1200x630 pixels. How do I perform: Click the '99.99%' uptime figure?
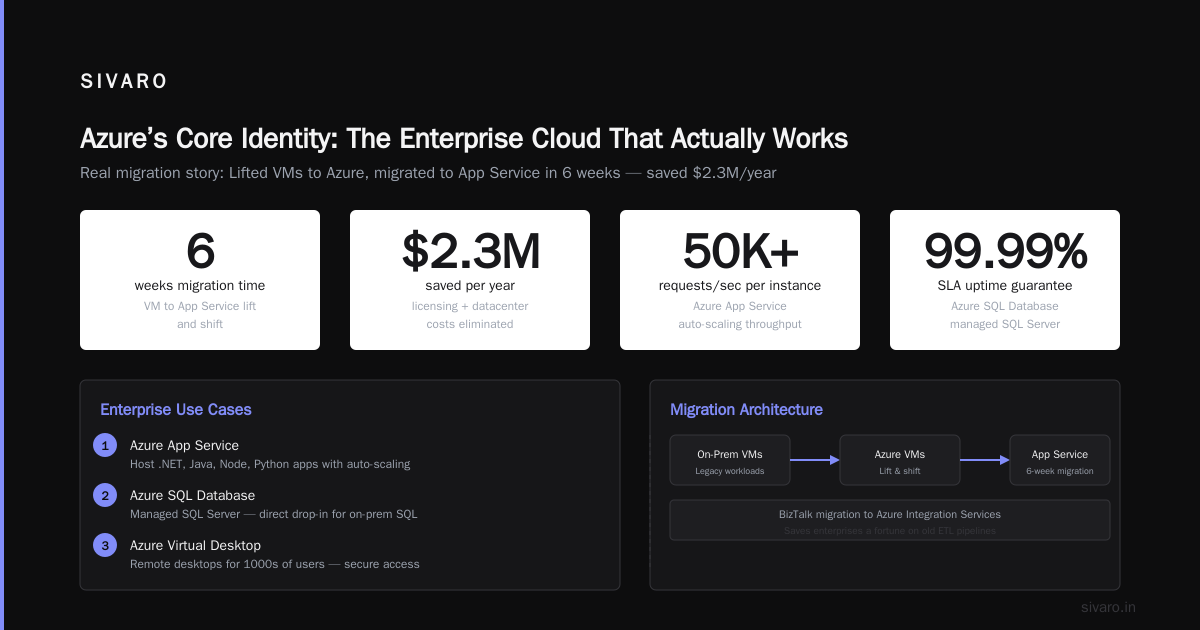1005,251
